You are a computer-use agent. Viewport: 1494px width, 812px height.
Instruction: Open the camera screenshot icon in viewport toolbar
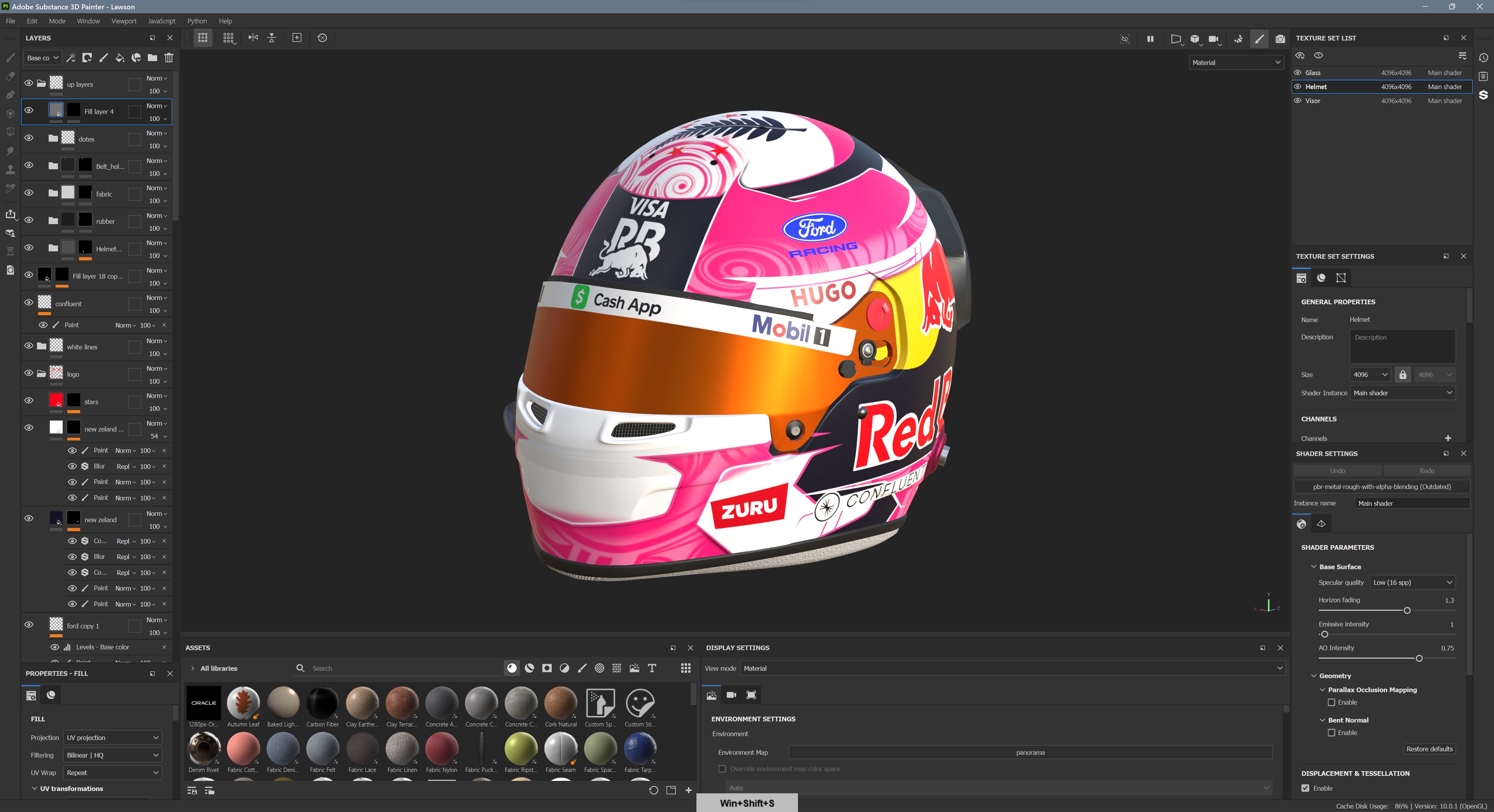pyautogui.click(x=1280, y=39)
